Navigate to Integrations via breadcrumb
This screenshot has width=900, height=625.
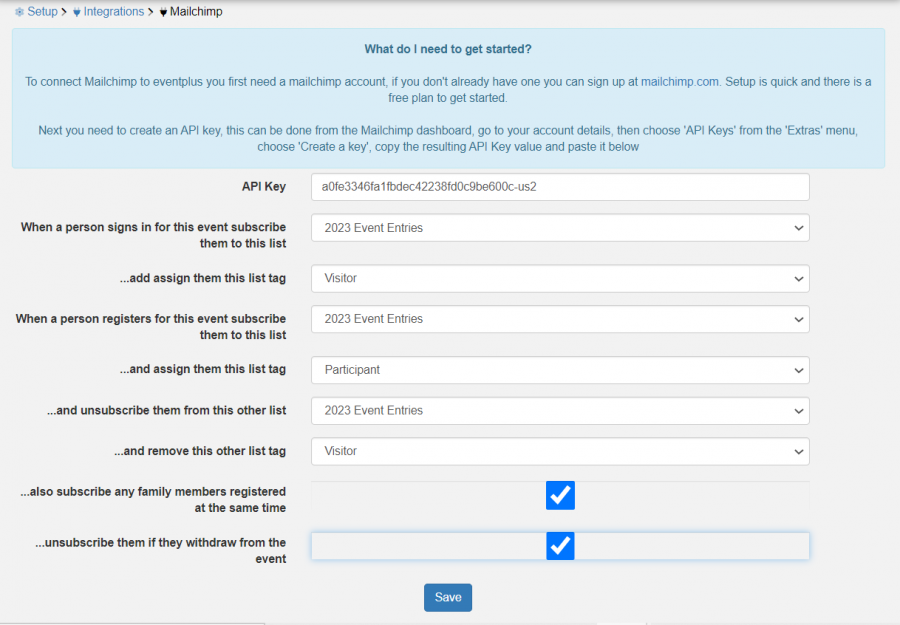pyautogui.click(x=113, y=11)
